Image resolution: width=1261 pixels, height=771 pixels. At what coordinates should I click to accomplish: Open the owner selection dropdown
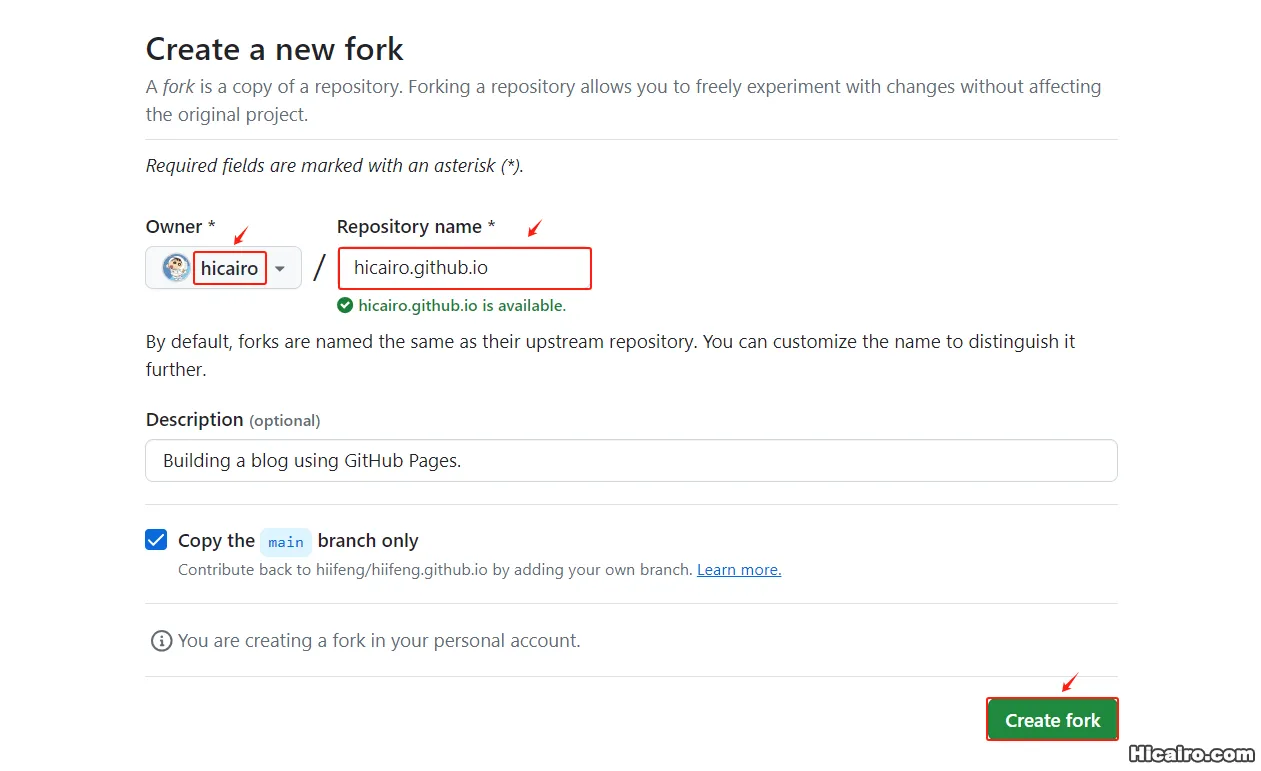(280, 267)
